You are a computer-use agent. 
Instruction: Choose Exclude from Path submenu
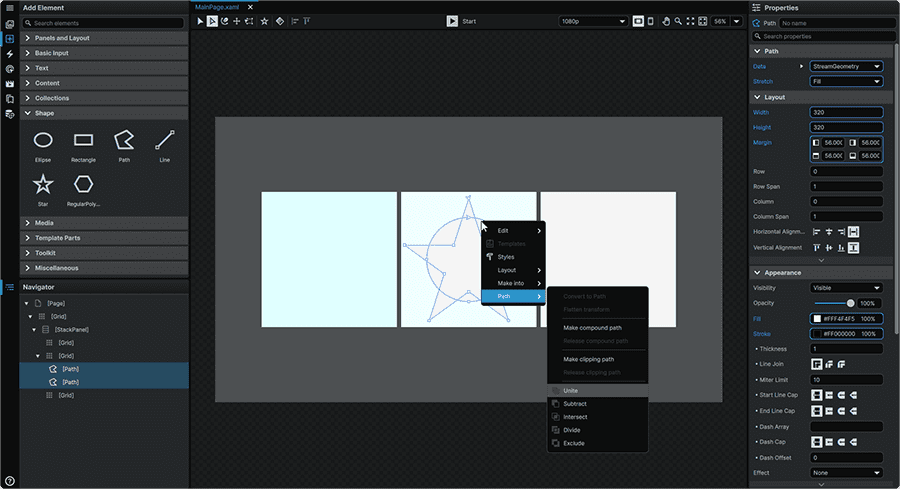click(598, 443)
